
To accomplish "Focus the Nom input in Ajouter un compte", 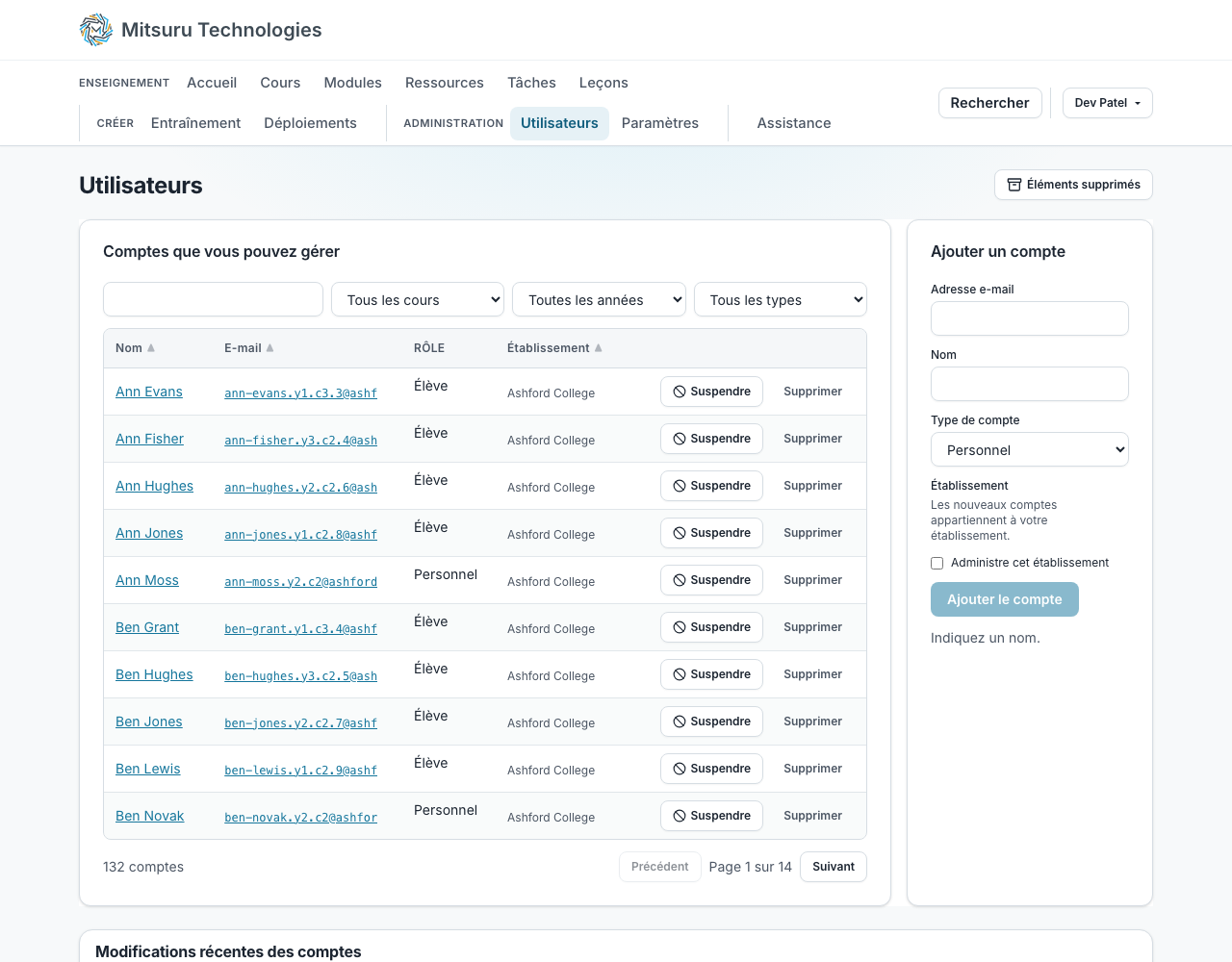I will pos(1029,384).
